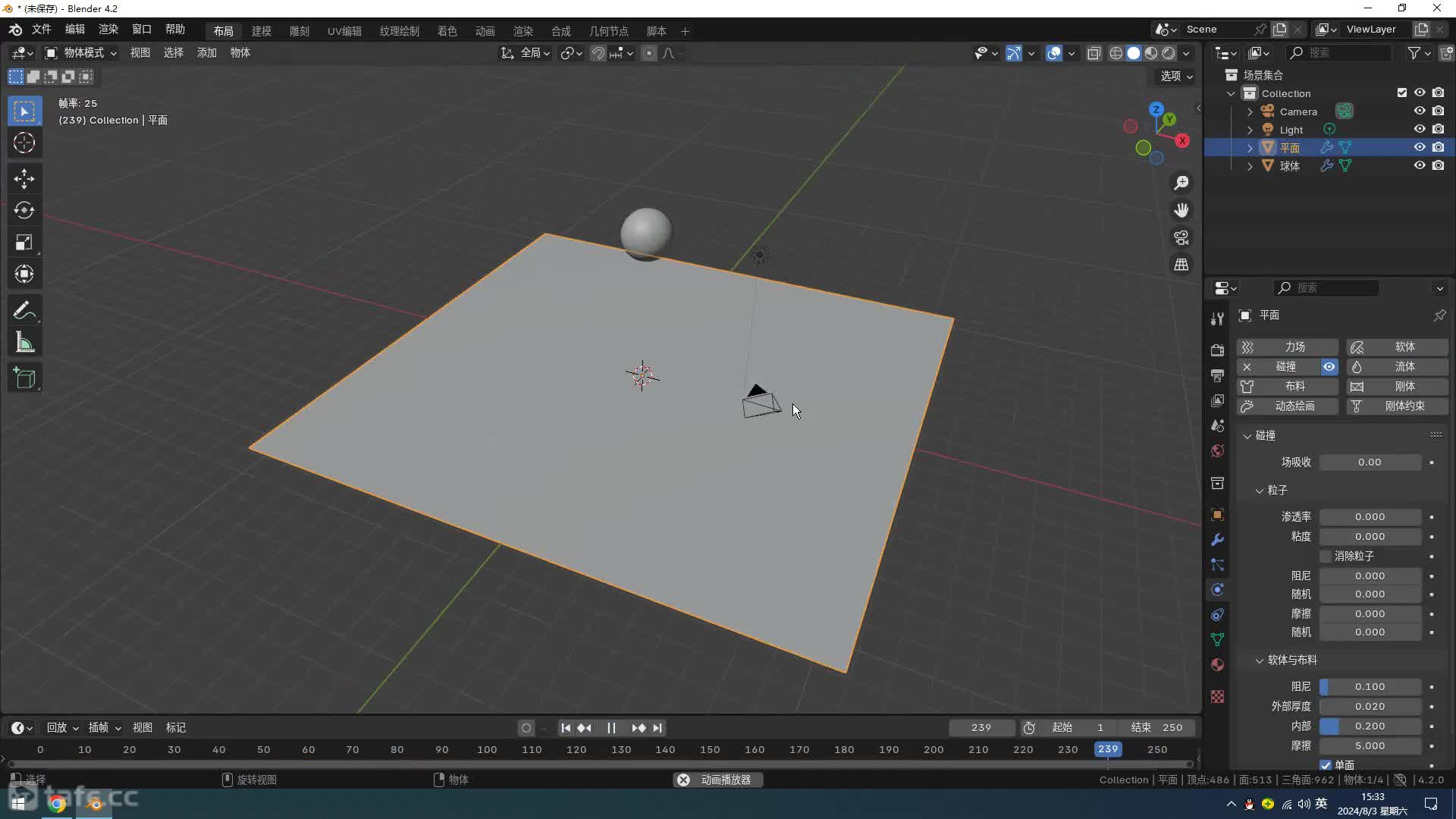
Task: Disable Light rendering camera icon
Action: pos(1438,129)
